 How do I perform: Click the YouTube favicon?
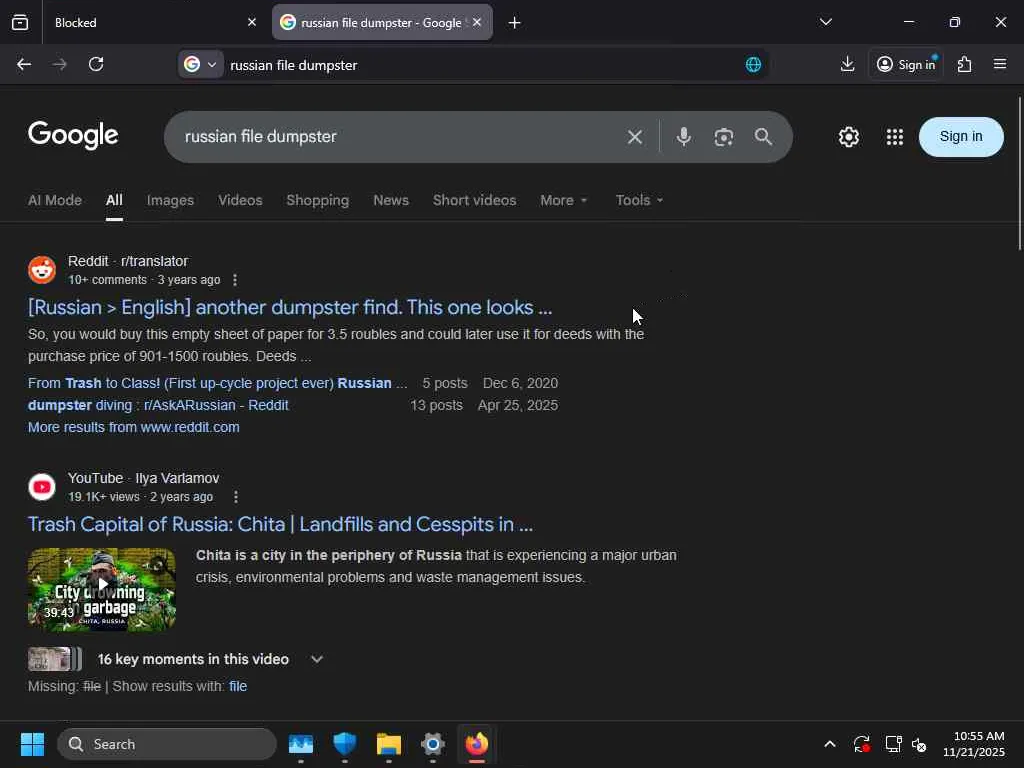pos(42,487)
